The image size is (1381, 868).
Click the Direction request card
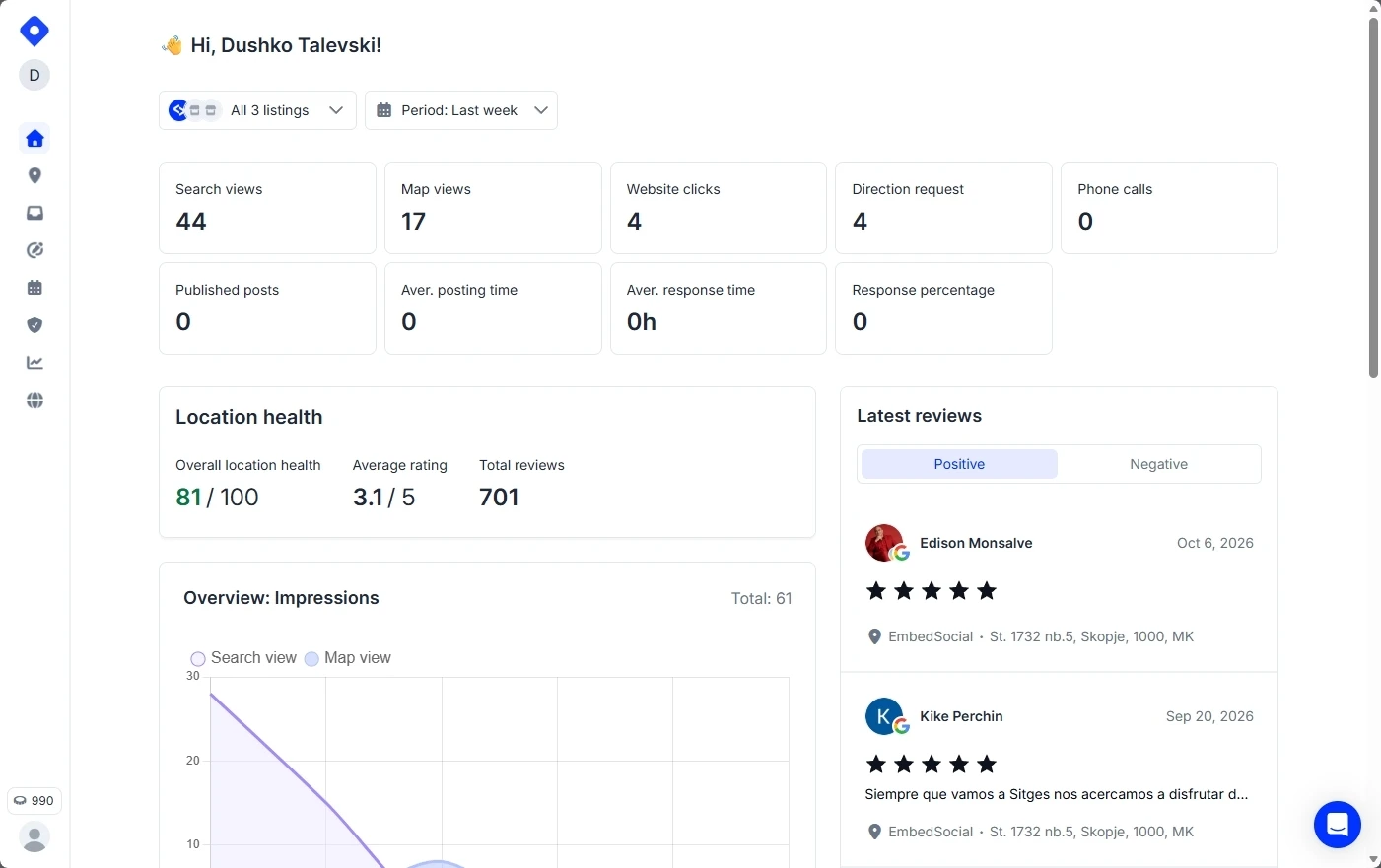pos(943,208)
